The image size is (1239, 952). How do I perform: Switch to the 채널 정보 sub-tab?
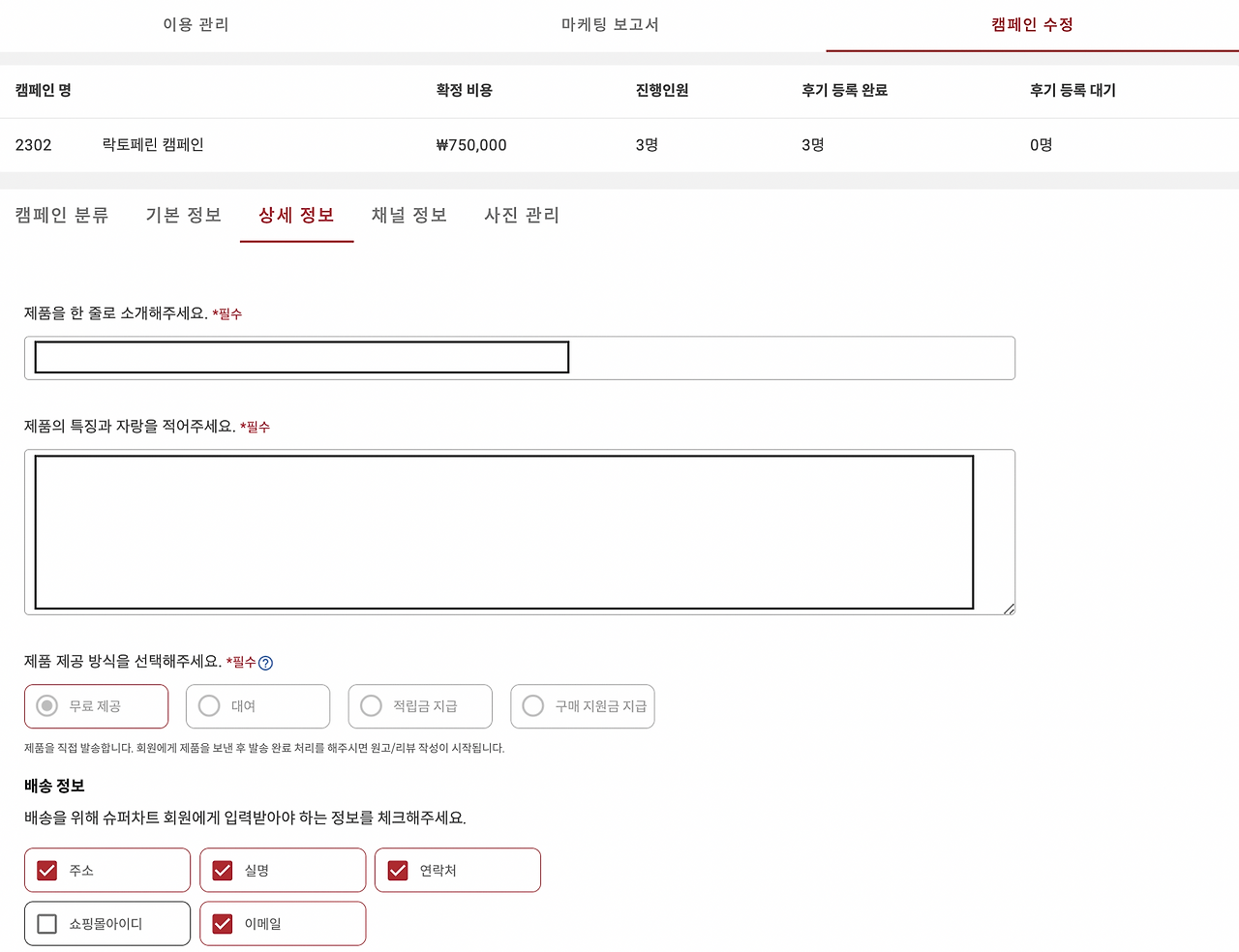pyautogui.click(x=408, y=215)
